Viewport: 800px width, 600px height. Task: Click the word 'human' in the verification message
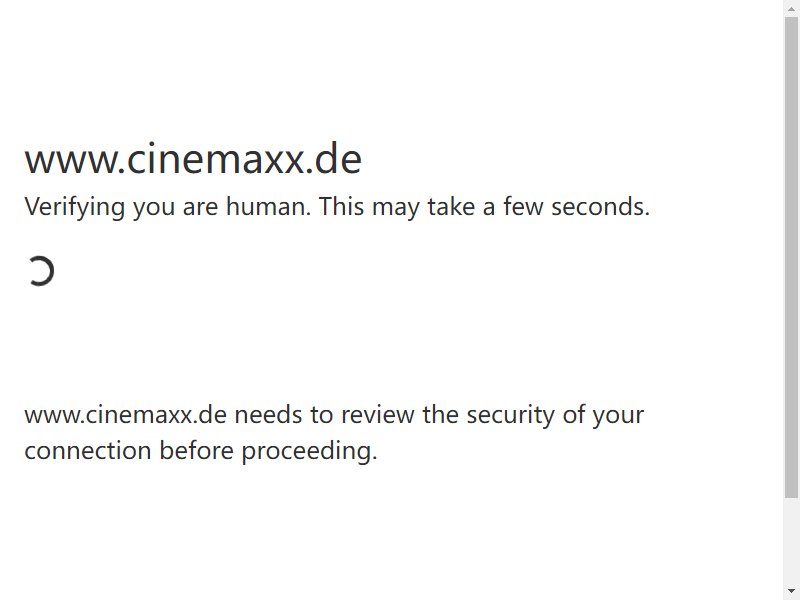click(266, 207)
